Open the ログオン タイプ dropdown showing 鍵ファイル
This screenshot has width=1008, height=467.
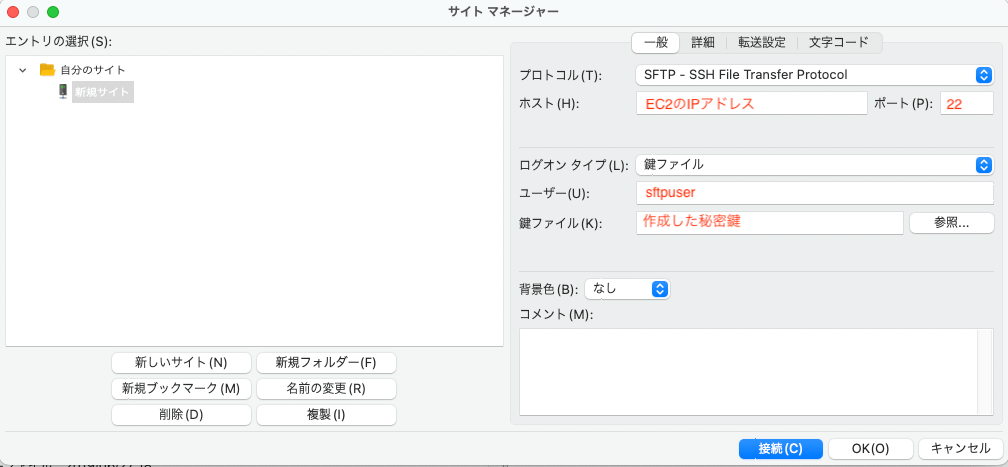[x=814, y=165]
